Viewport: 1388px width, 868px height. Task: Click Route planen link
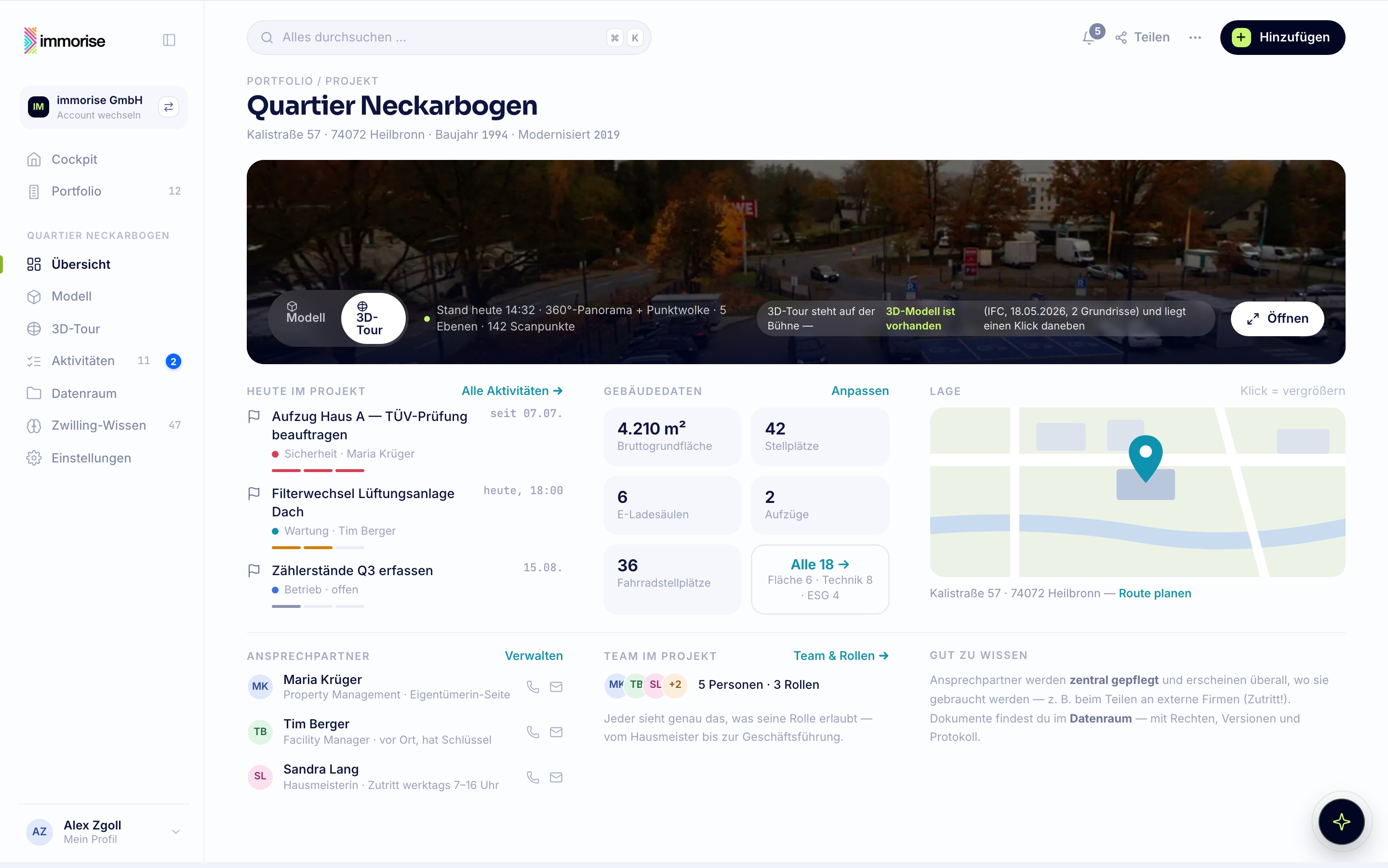coord(1154,593)
